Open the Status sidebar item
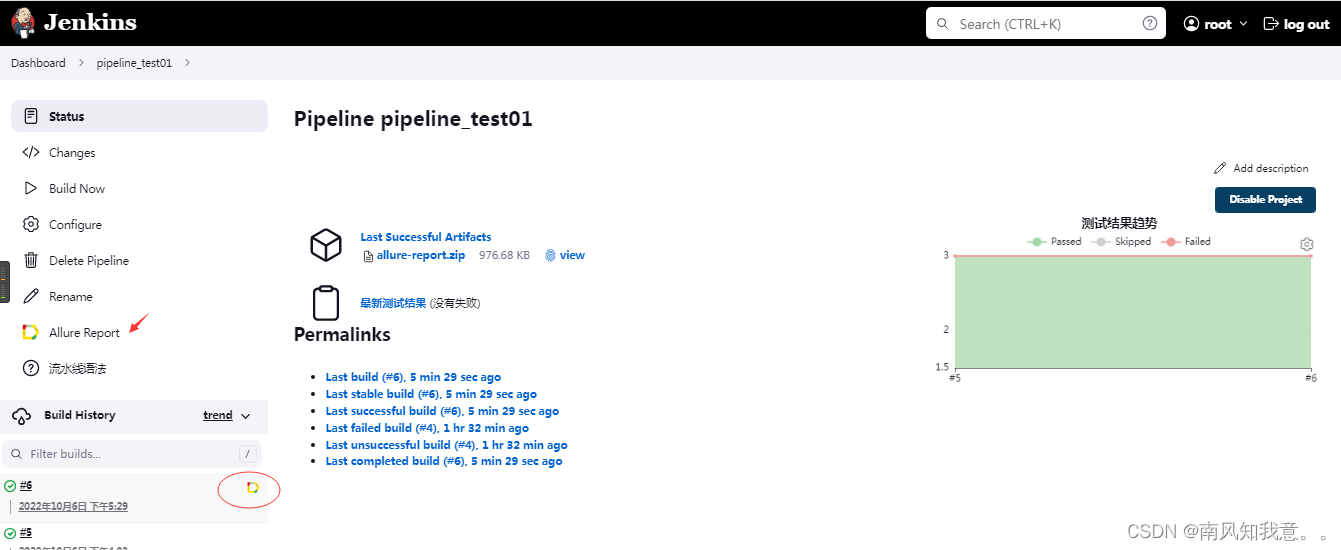Viewport: 1341px width, 550px height. [139, 116]
